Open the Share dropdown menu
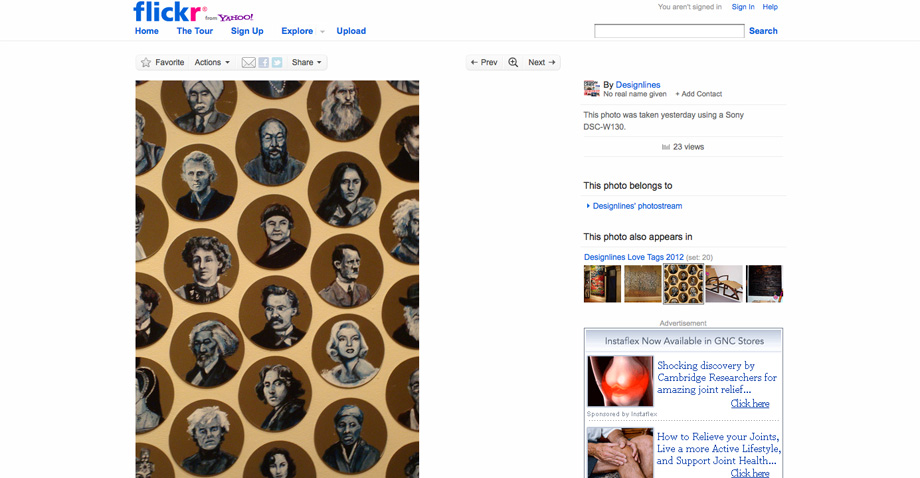920x478 pixels. [306, 63]
